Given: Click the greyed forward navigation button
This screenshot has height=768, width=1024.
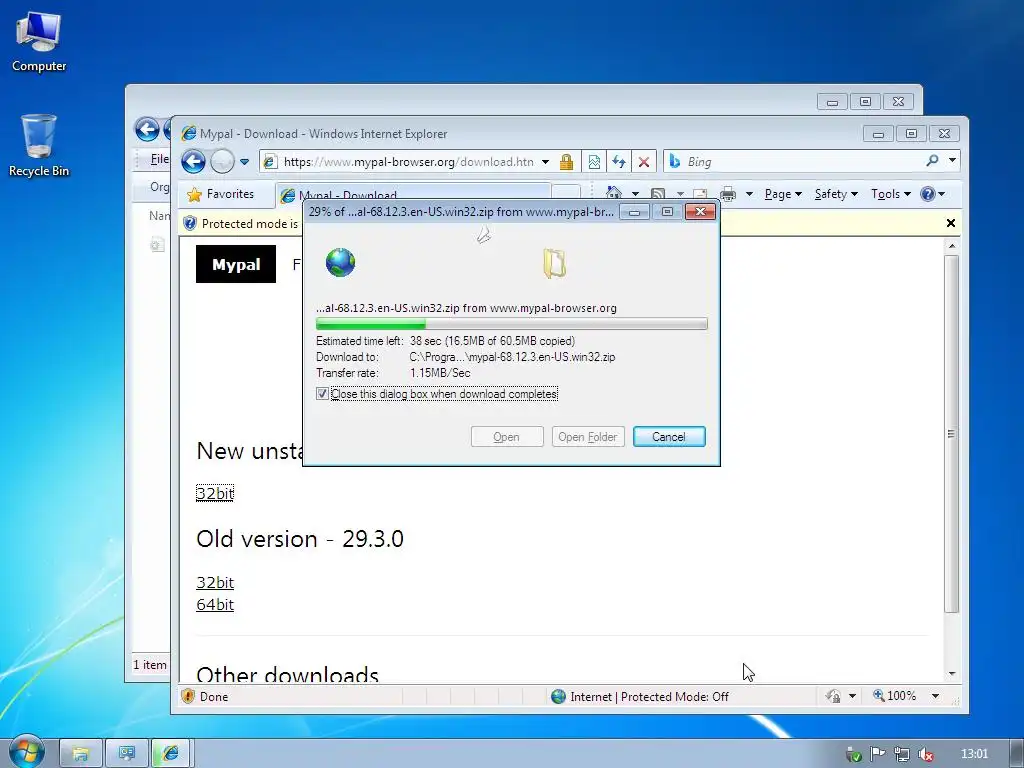Looking at the screenshot, I should 222,161.
